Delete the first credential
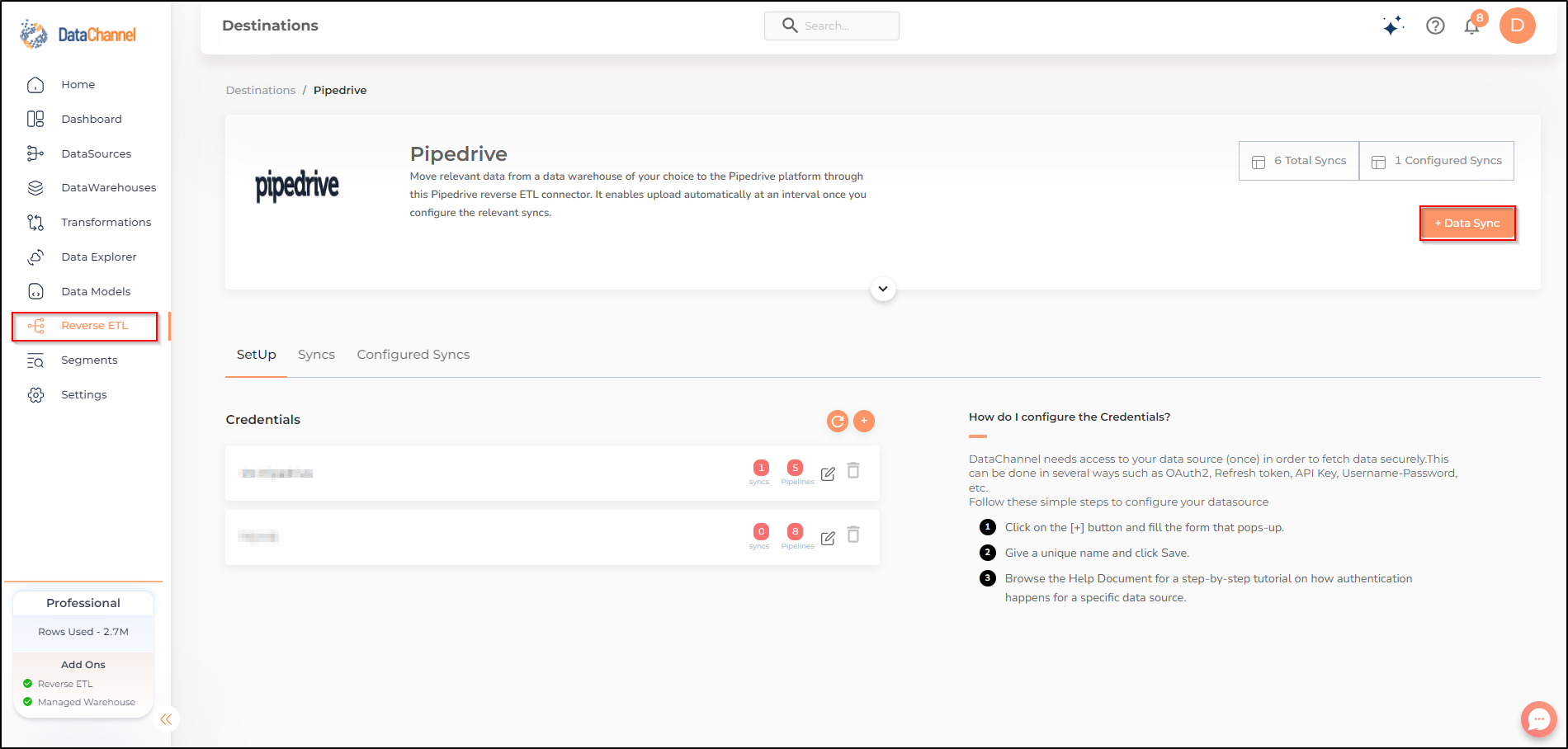 point(853,470)
